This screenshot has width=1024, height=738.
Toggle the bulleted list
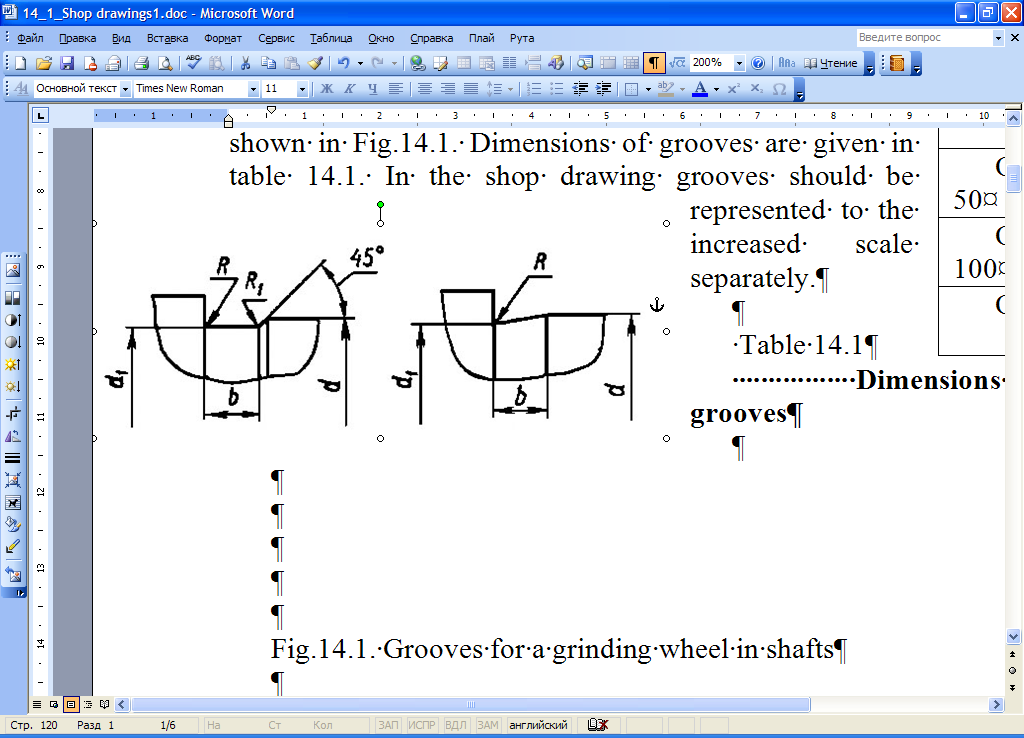556,89
